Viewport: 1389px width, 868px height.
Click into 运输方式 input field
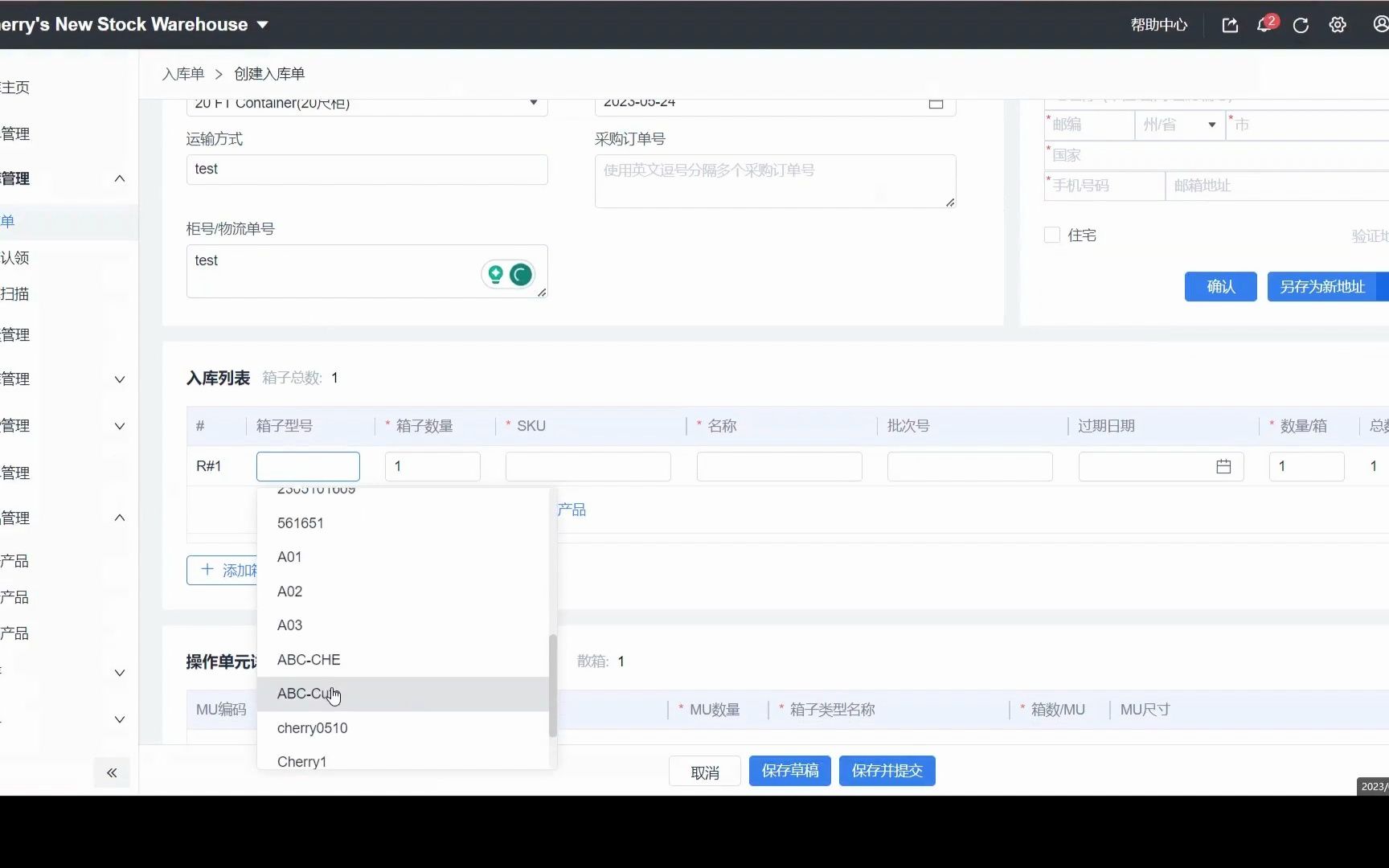click(x=367, y=170)
